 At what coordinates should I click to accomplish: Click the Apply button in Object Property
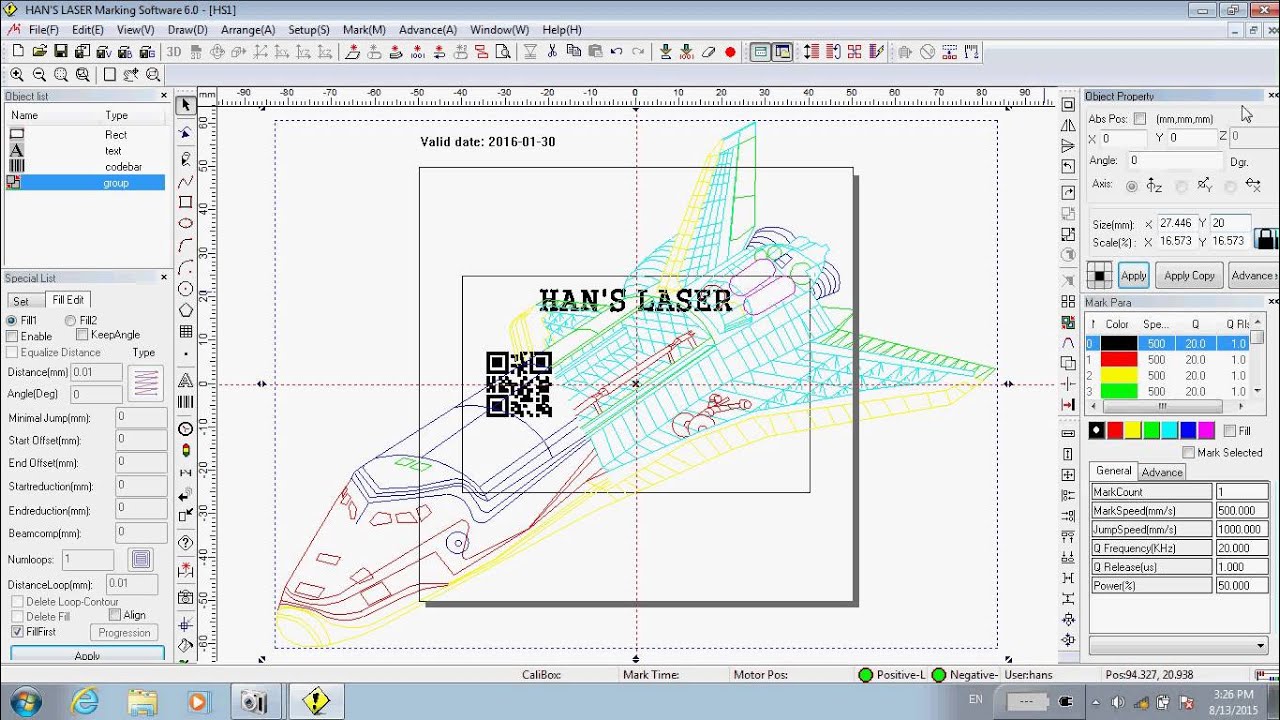(x=1133, y=276)
